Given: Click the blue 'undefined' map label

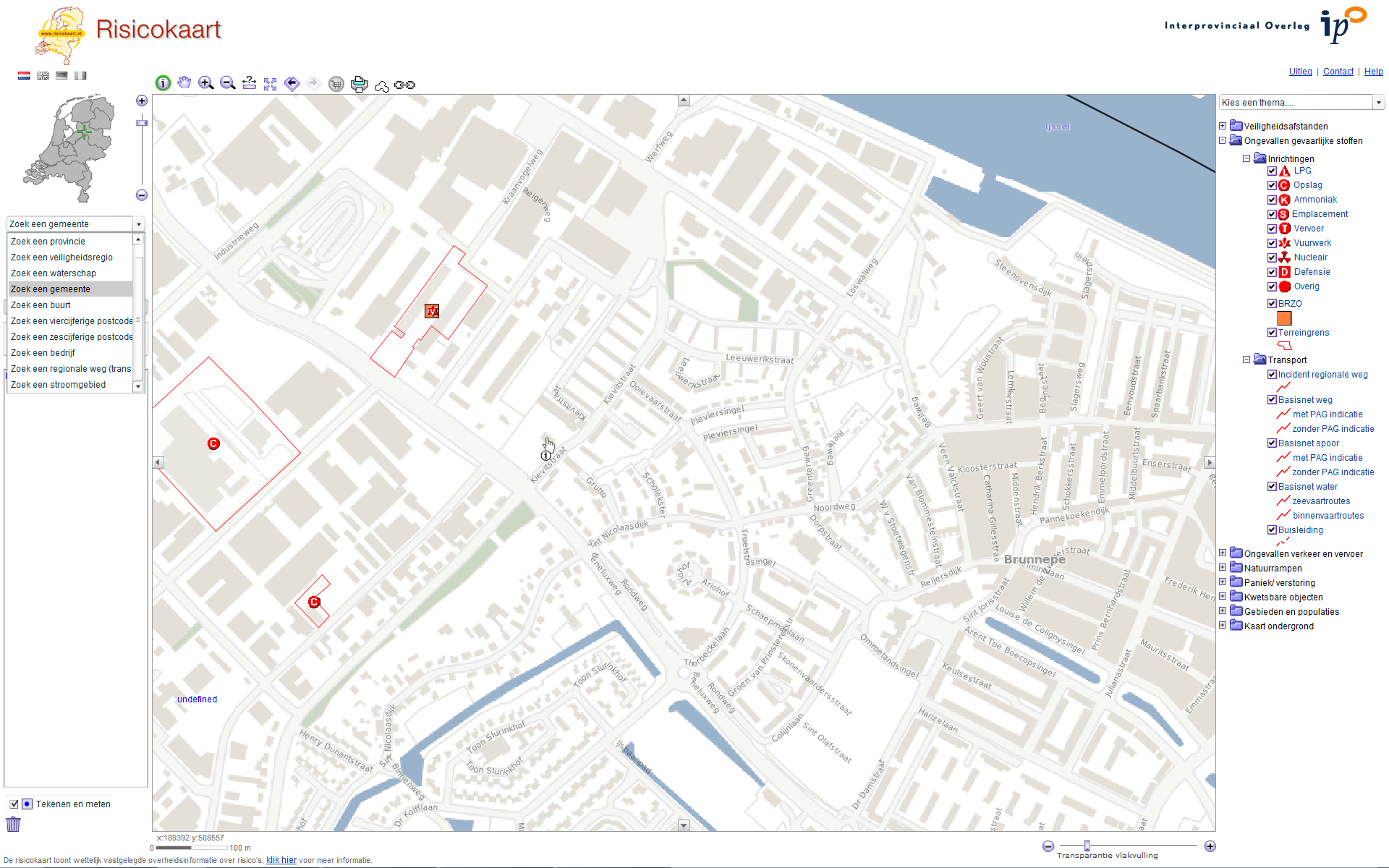Looking at the screenshot, I should [x=197, y=699].
